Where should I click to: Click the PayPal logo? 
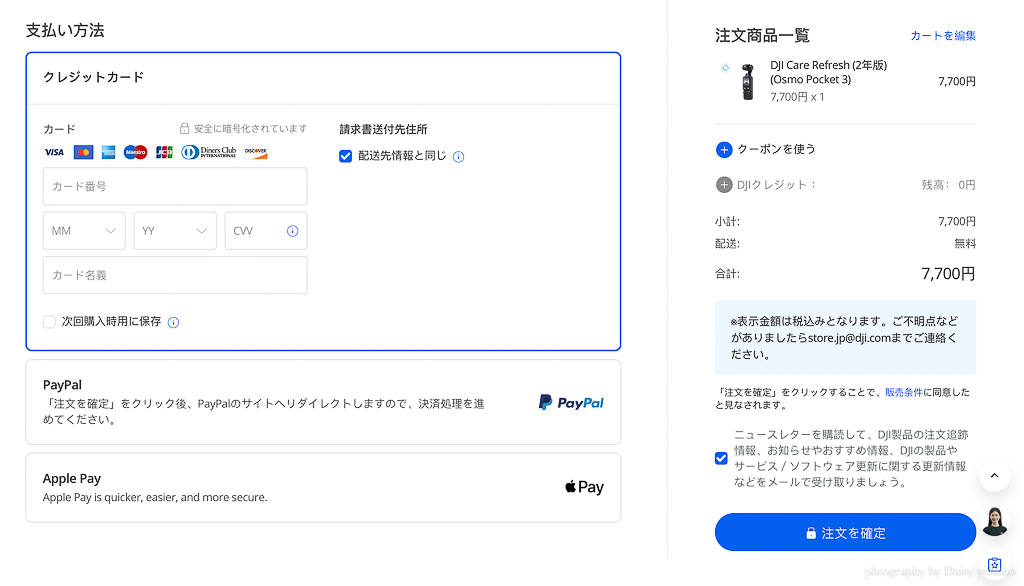571,402
